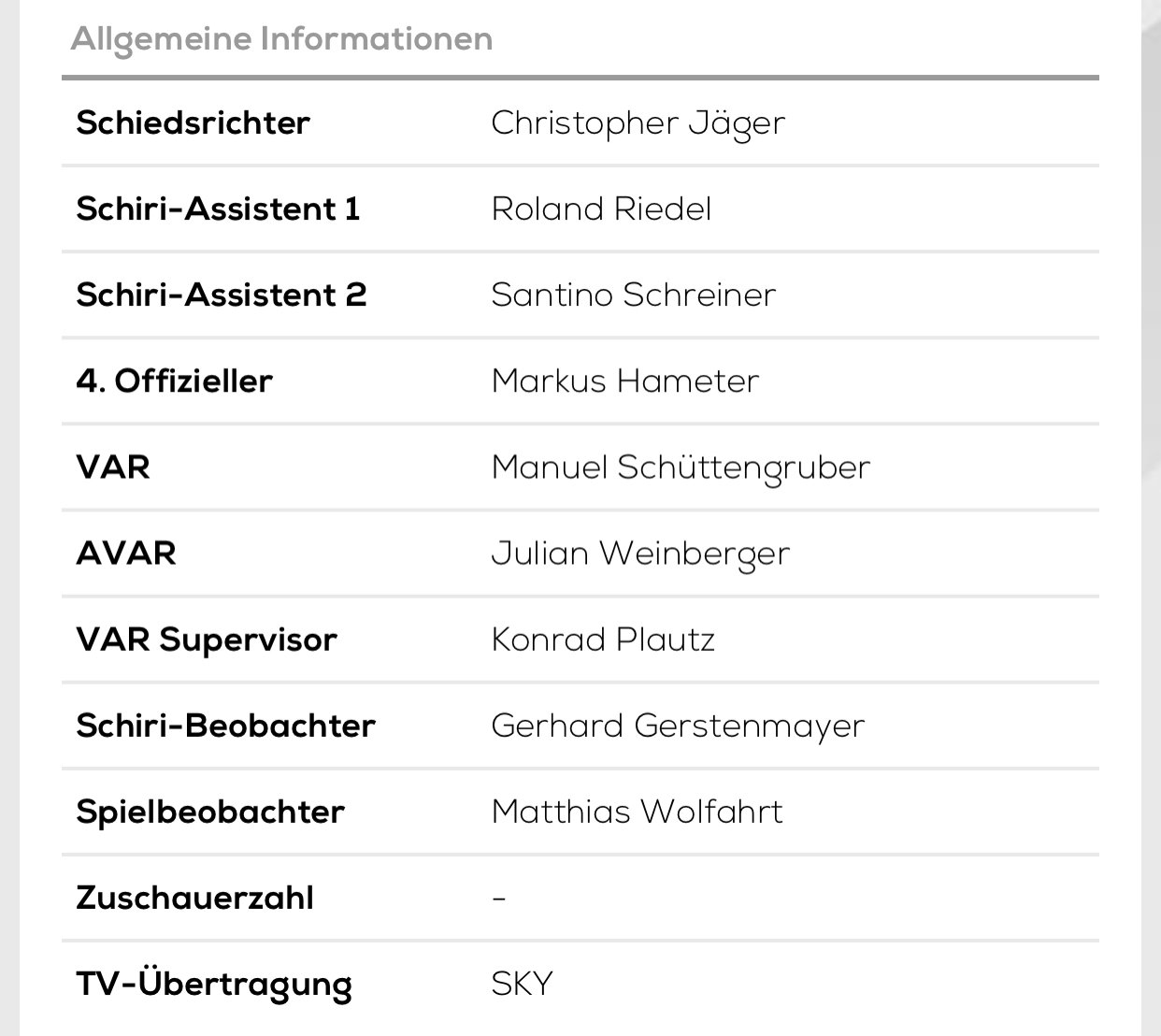Select assistant Santino Schreiner
Viewport: 1161px width, 1036px height.
tap(634, 295)
